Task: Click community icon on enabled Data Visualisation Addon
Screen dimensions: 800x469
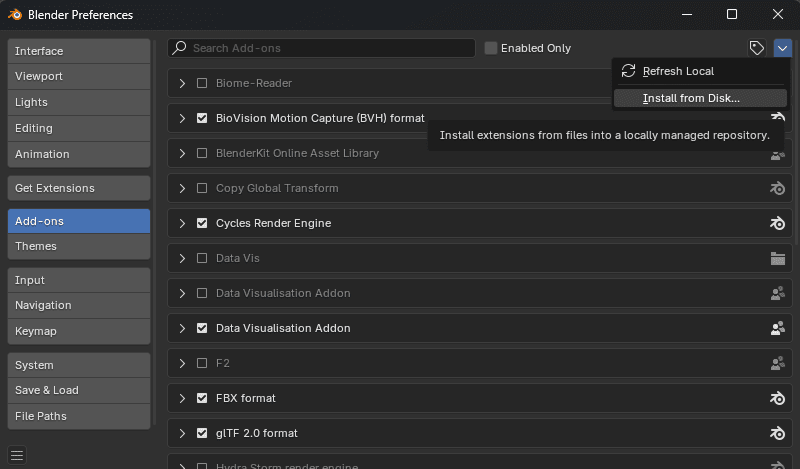Action: pyautogui.click(x=778, y=328)
